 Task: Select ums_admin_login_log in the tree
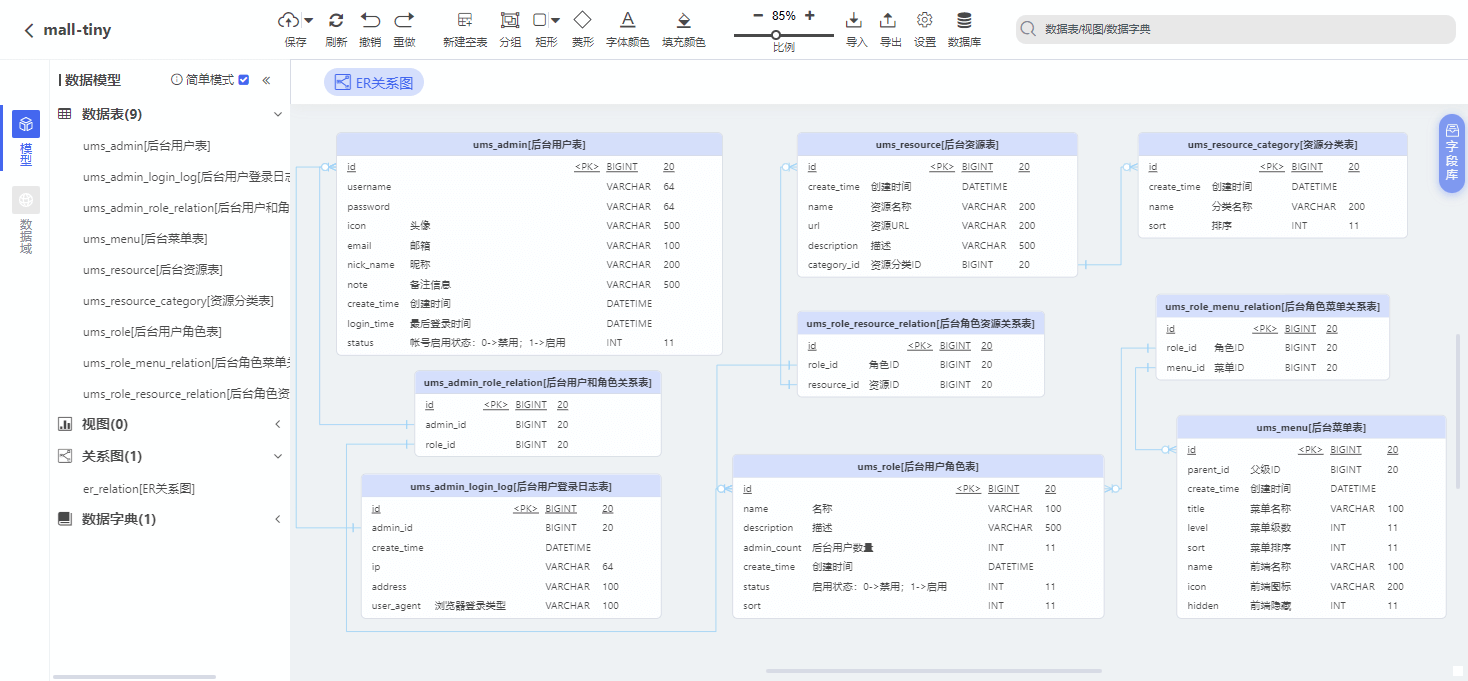pos(186,177)
